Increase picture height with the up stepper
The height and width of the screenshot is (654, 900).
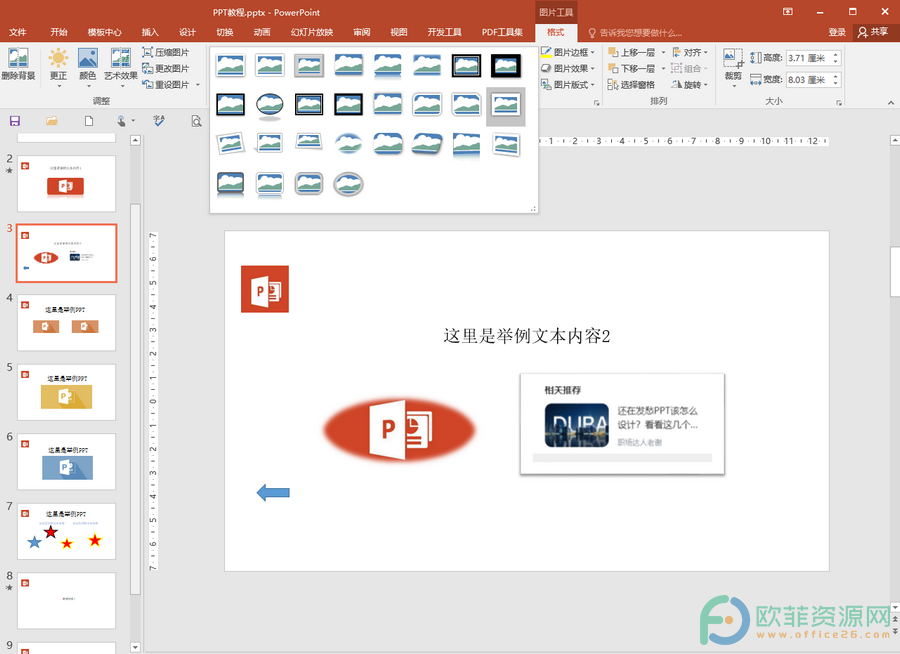(x=836, y=55)
